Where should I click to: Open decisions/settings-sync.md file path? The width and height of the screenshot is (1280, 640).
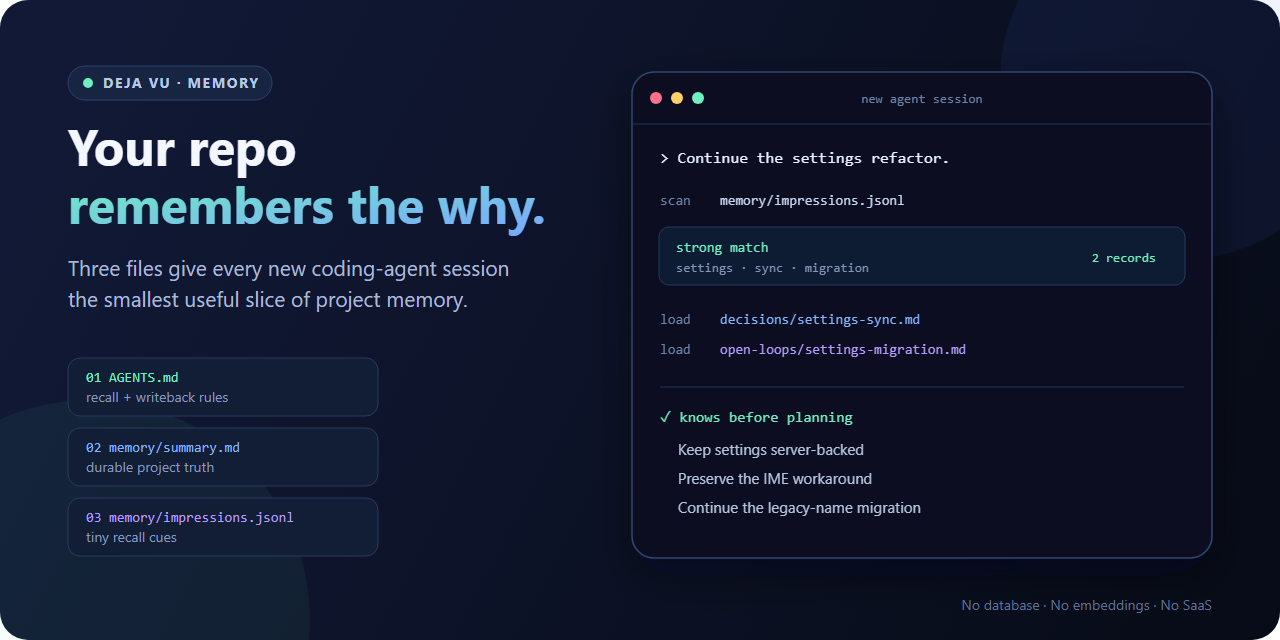(x=820, y=320)
